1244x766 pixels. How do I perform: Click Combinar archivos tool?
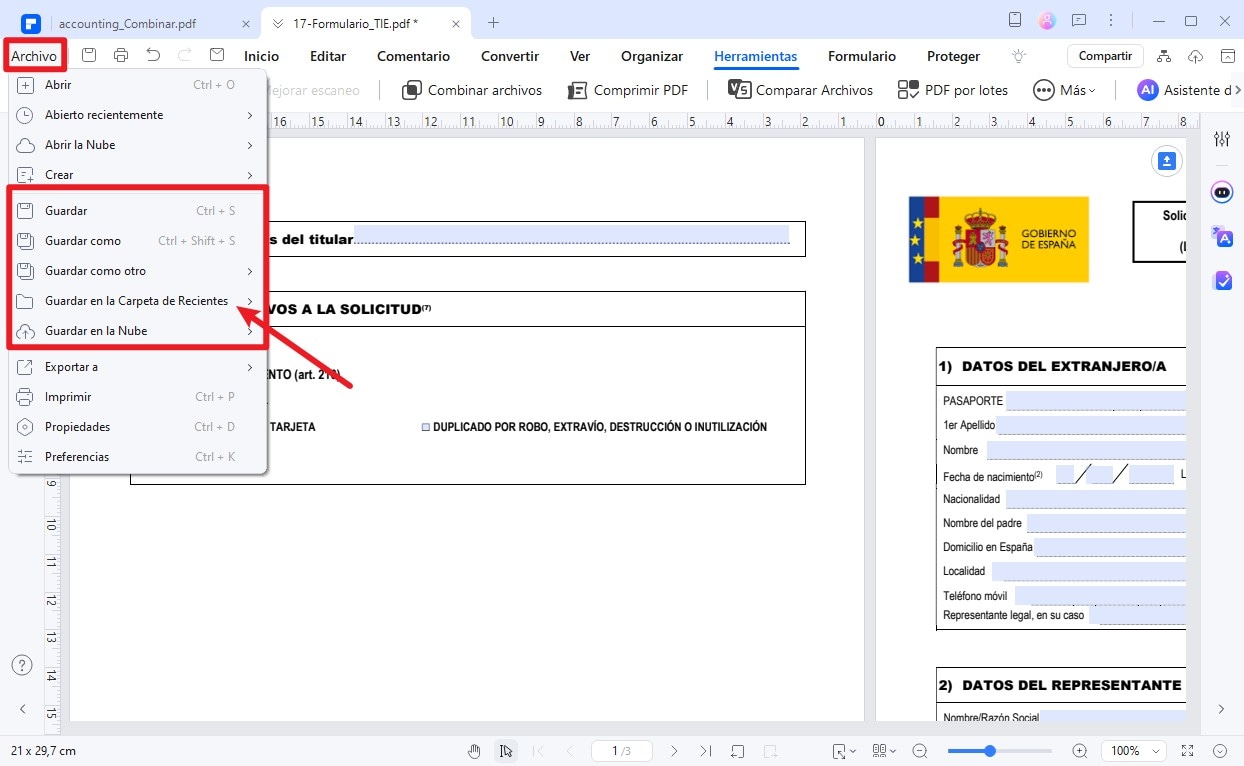tap(472, 90)
